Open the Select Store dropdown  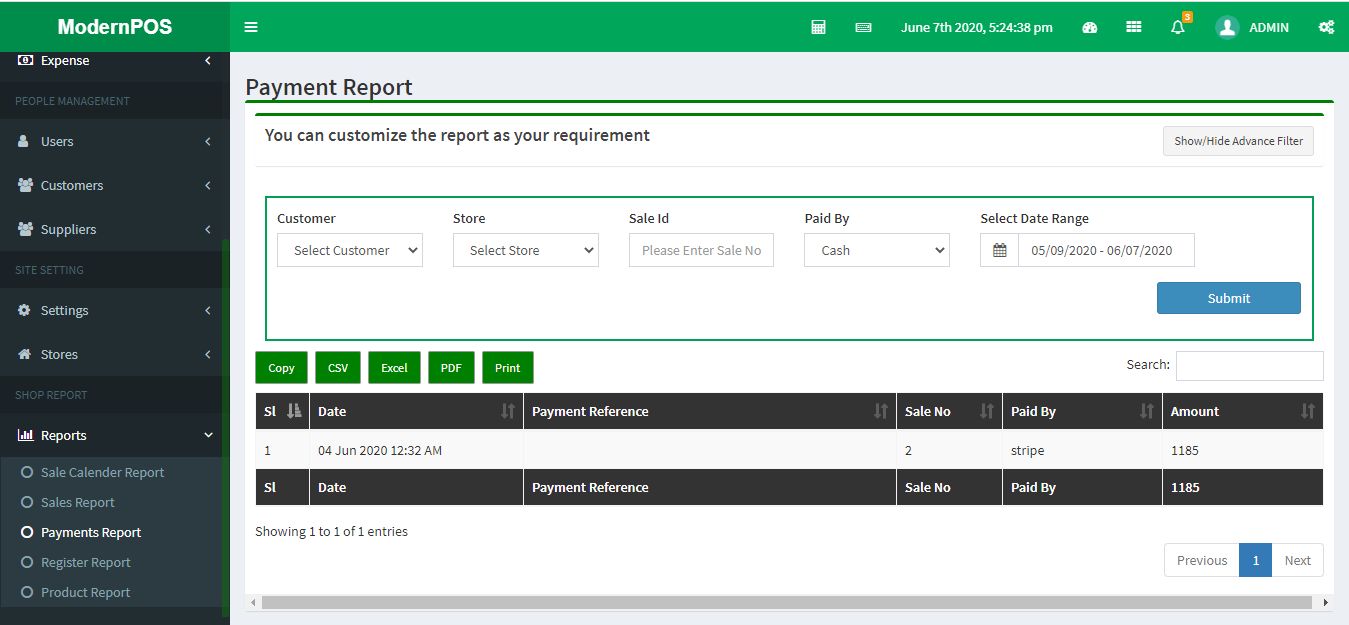pyautogui.click(x=525, y=250)
